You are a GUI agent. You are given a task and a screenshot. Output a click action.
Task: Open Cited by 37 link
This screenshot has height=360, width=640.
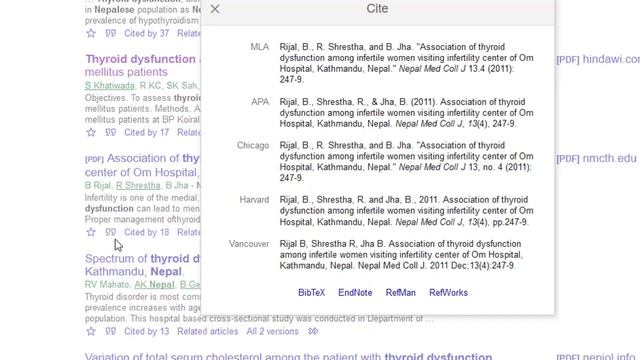pyautogui.click(x=147, y=33)
